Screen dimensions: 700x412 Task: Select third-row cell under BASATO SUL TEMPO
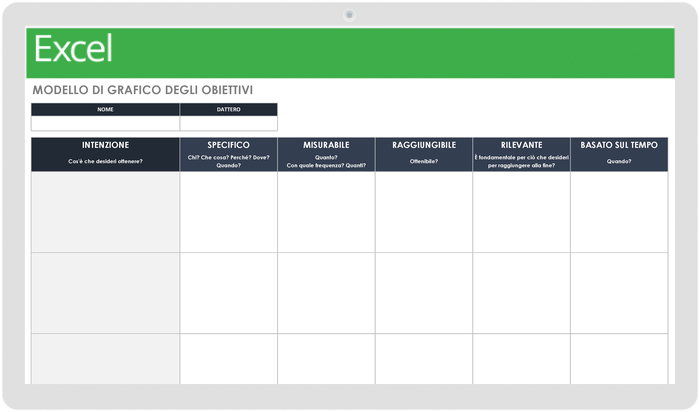(619, 359)
